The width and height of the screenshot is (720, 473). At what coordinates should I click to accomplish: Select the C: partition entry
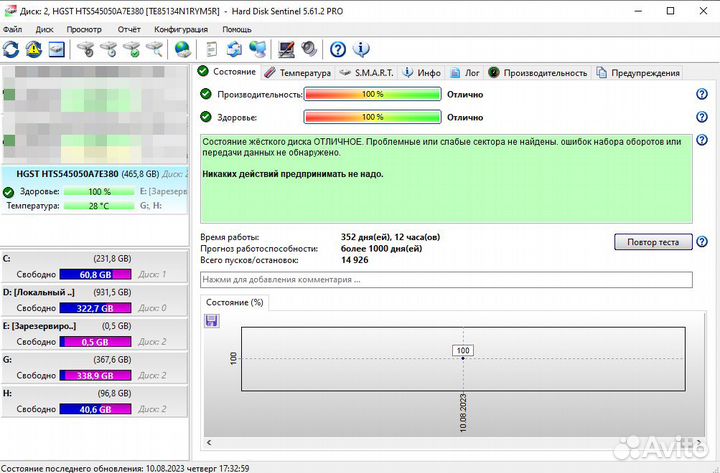coord(95,267)
